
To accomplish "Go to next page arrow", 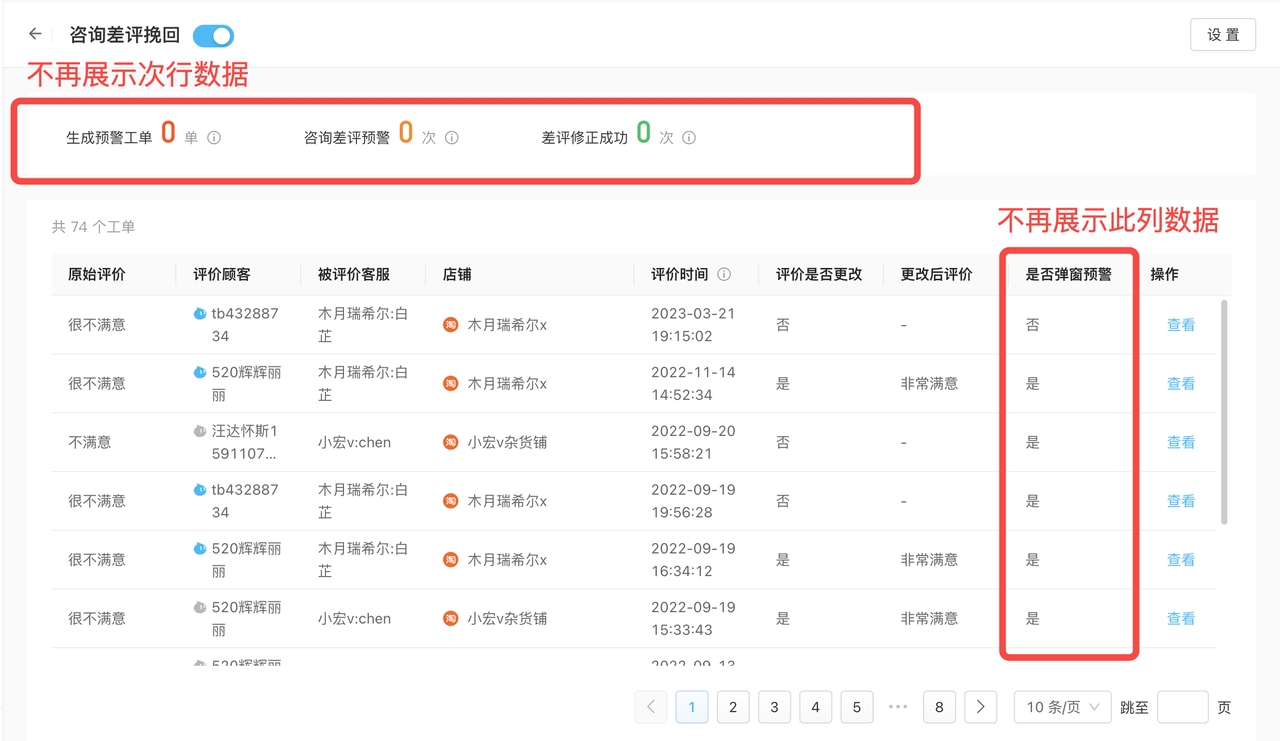I will (x=980, y=707).
